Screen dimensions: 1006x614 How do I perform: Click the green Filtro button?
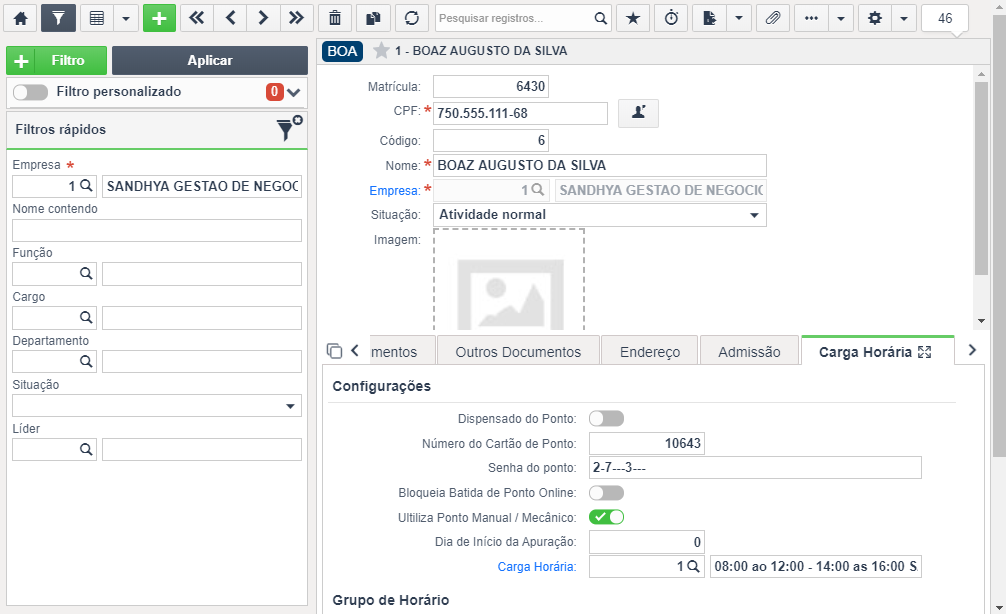coord(56,60)
